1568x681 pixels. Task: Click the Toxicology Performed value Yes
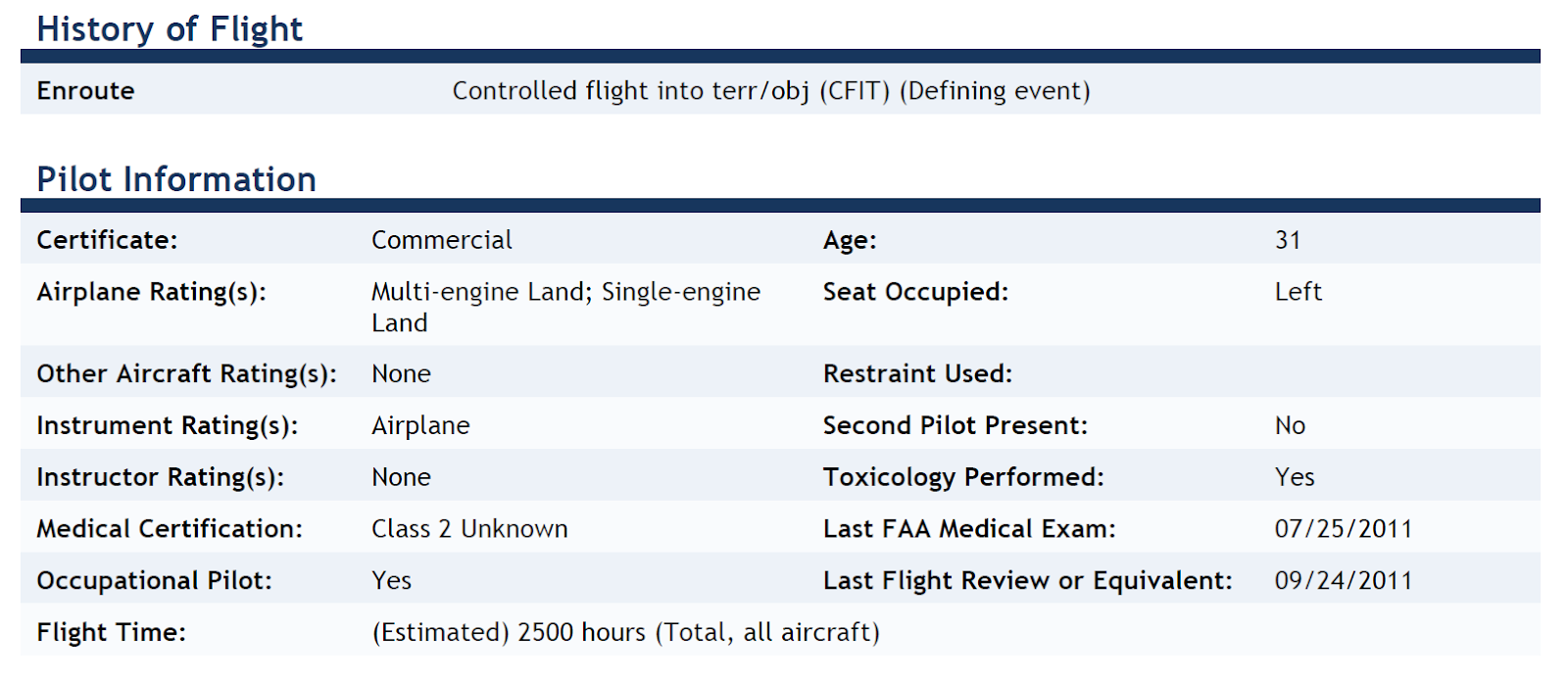pyautogui.click(x=1295, y=477)
